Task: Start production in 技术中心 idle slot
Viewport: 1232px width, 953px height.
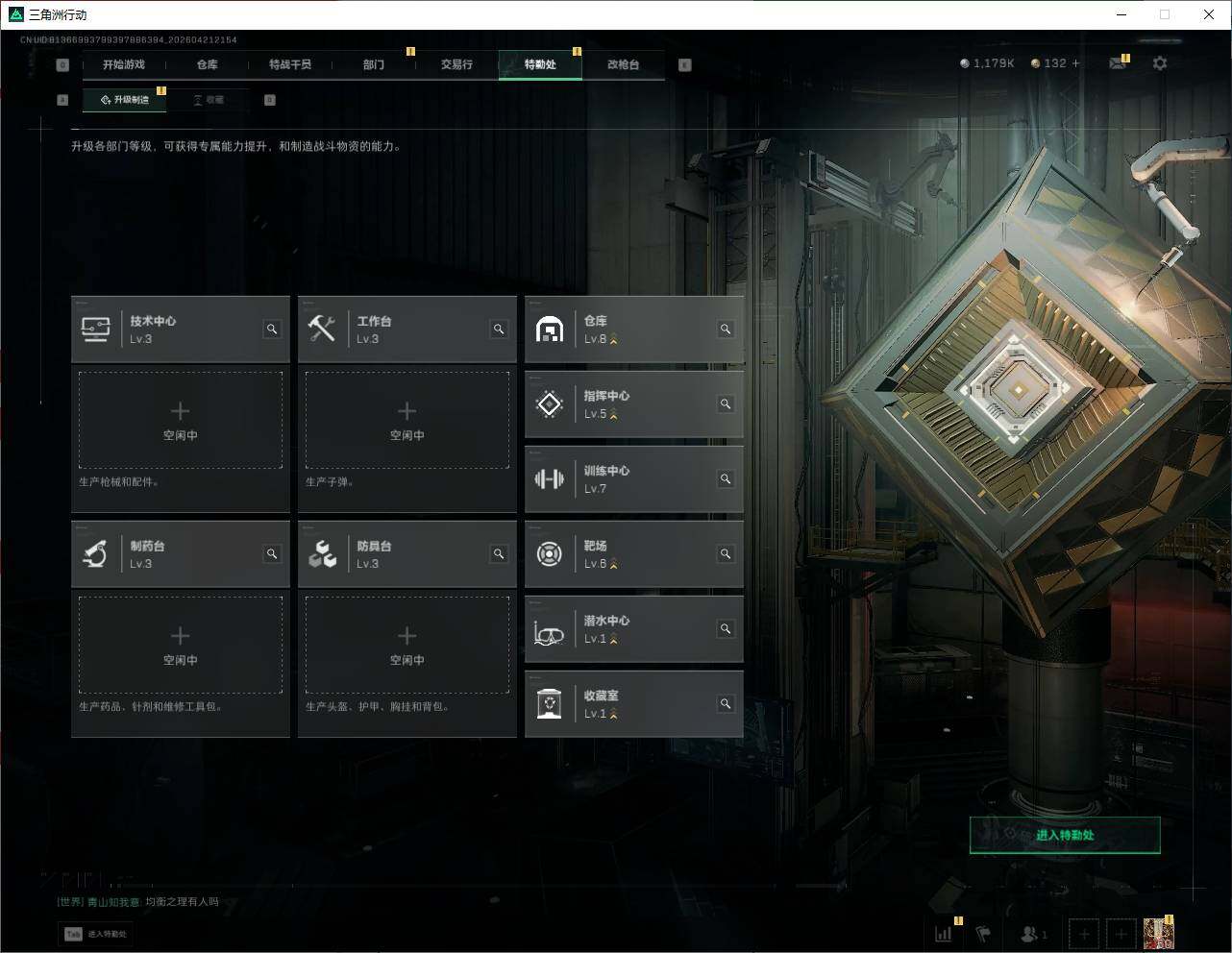Action: [181, 420]
